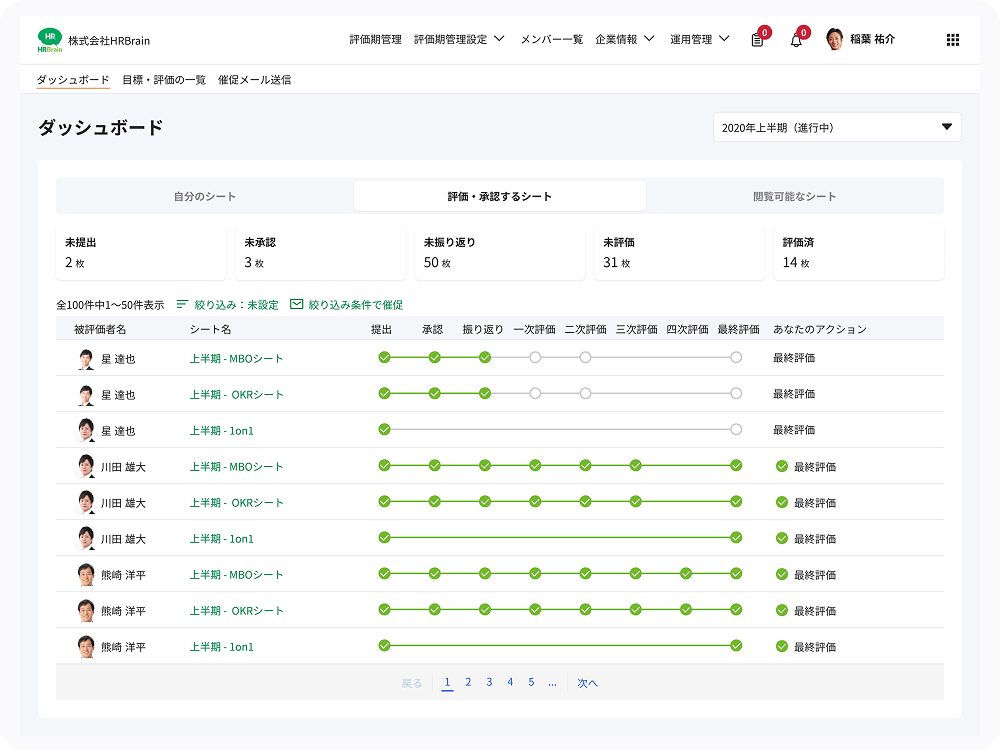Click the 一次評価 step circle in 星 達也's MBOシート row

click(535, 358)
